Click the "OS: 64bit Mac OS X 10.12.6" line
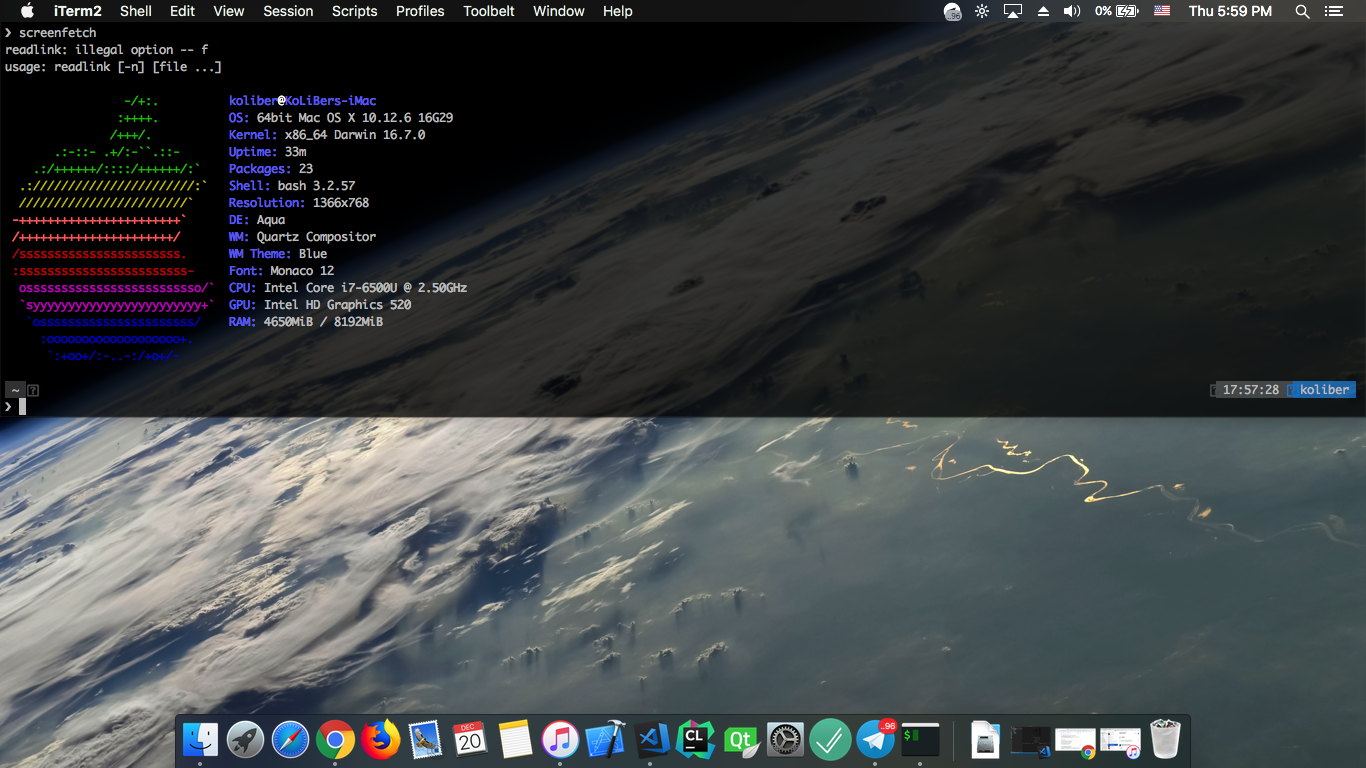 [341, 118]
